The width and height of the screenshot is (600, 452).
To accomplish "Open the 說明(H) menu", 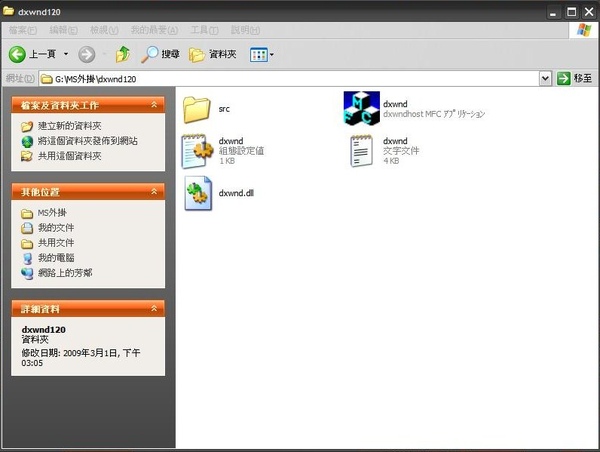I will click(245, 30).
